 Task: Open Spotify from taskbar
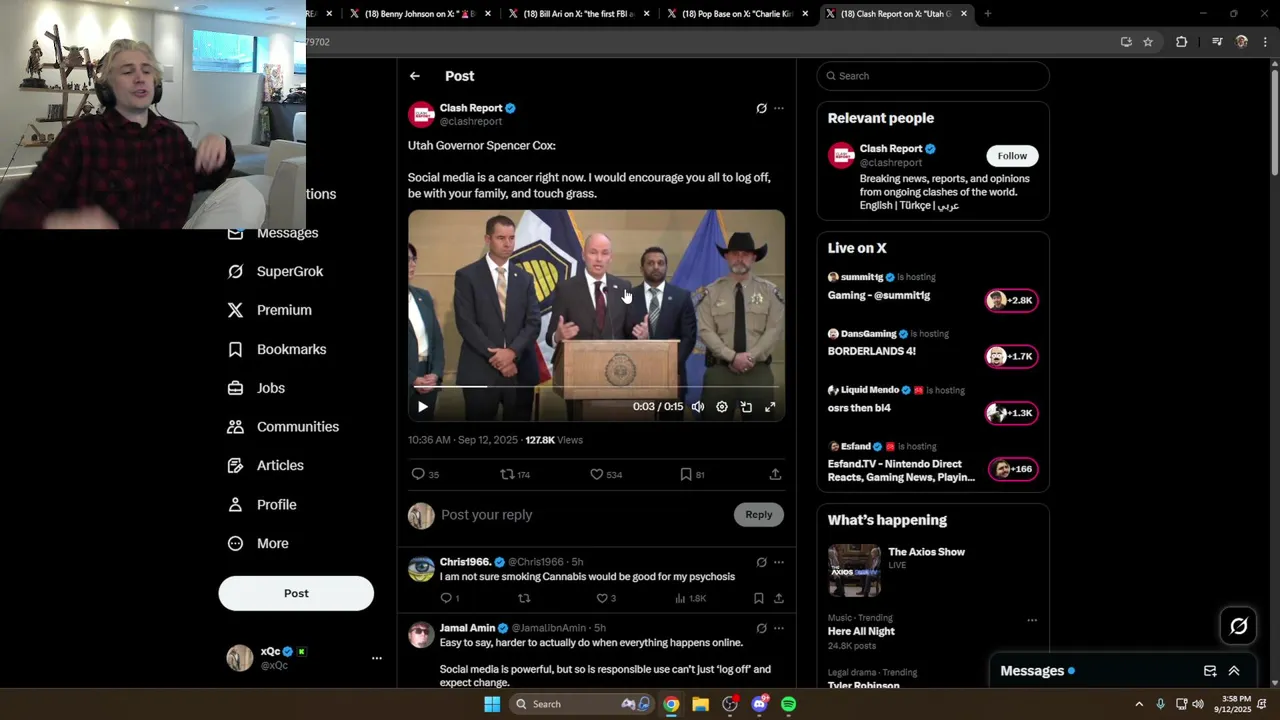(789, 704)
